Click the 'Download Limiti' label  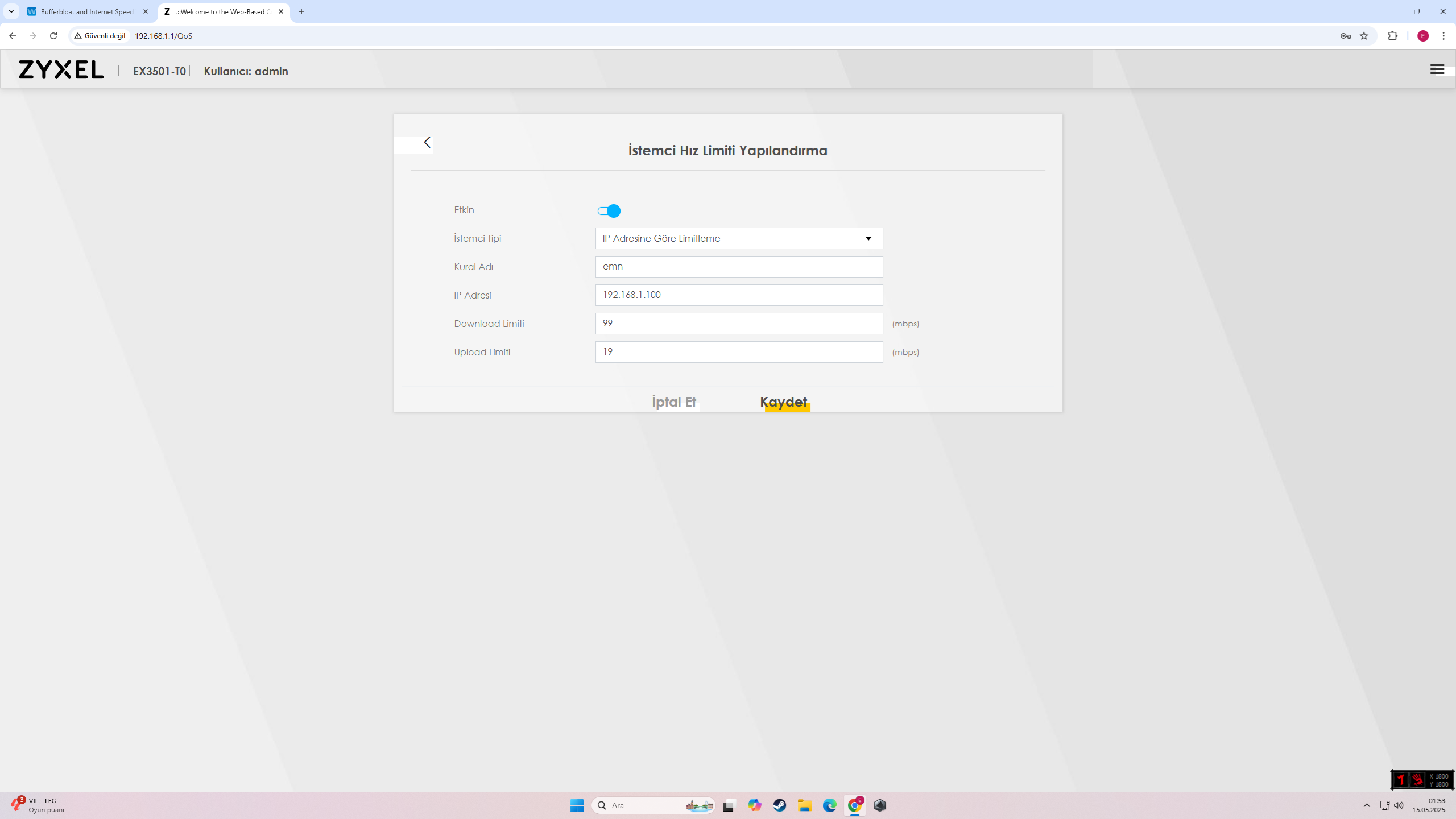click(489, 324)
